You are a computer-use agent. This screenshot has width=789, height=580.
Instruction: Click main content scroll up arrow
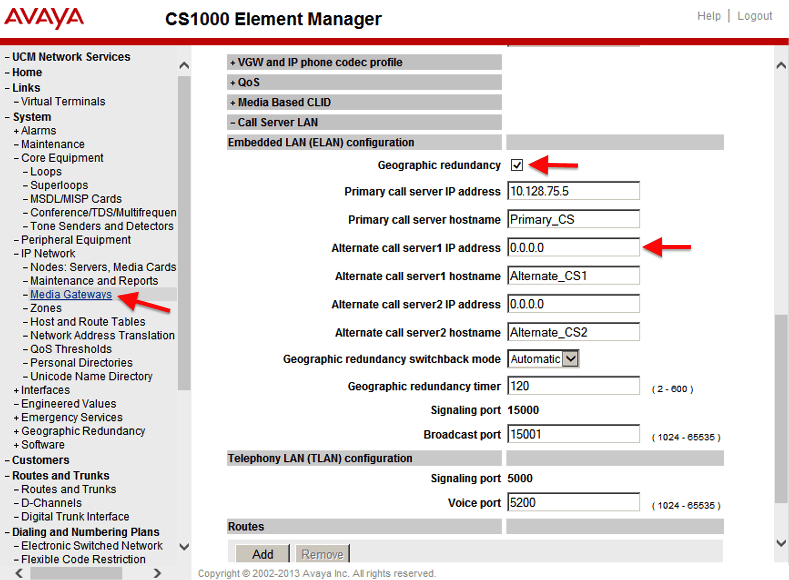[x=781, y=65]
